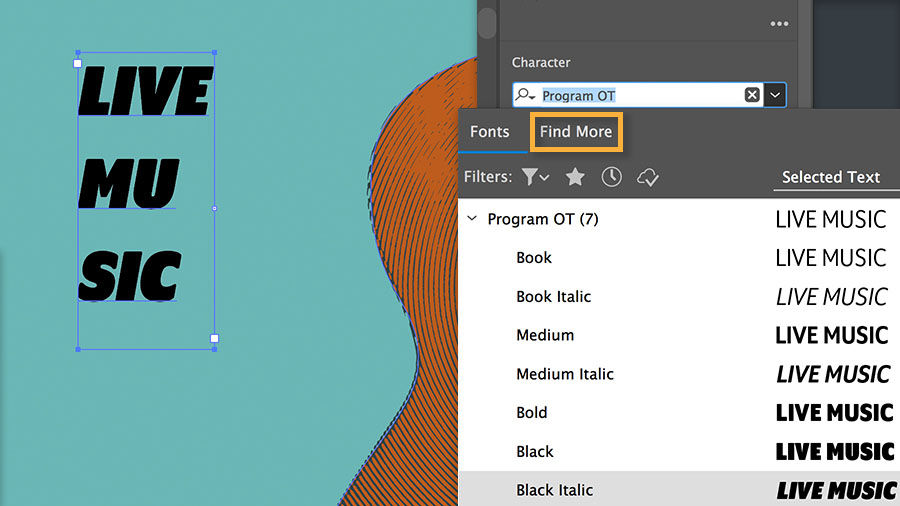Switch to the Fonts tab
This screenshot has height=506, width=900.
pos(490,131)
